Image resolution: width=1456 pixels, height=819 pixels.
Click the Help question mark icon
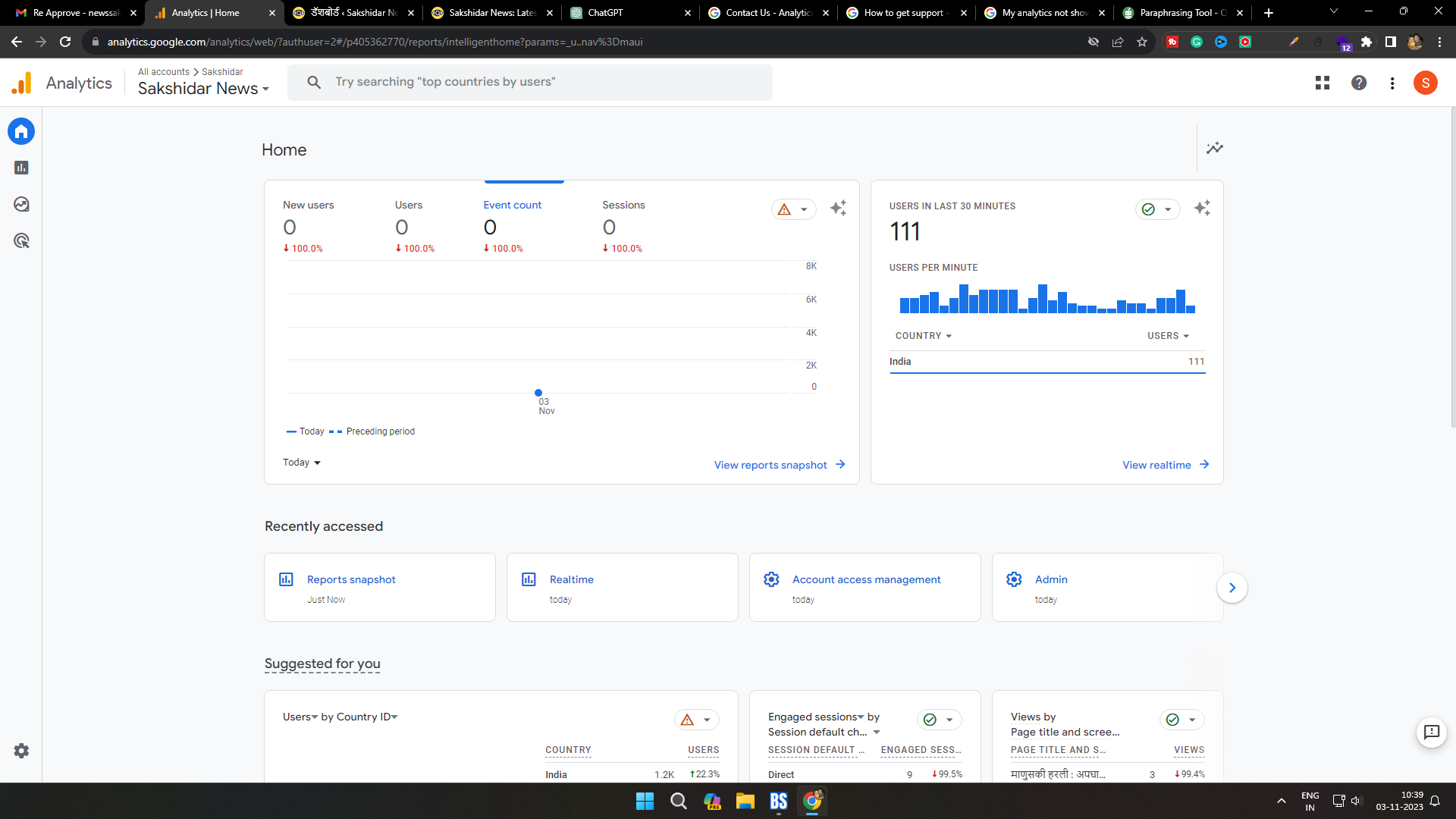[x=1359, y=83]
